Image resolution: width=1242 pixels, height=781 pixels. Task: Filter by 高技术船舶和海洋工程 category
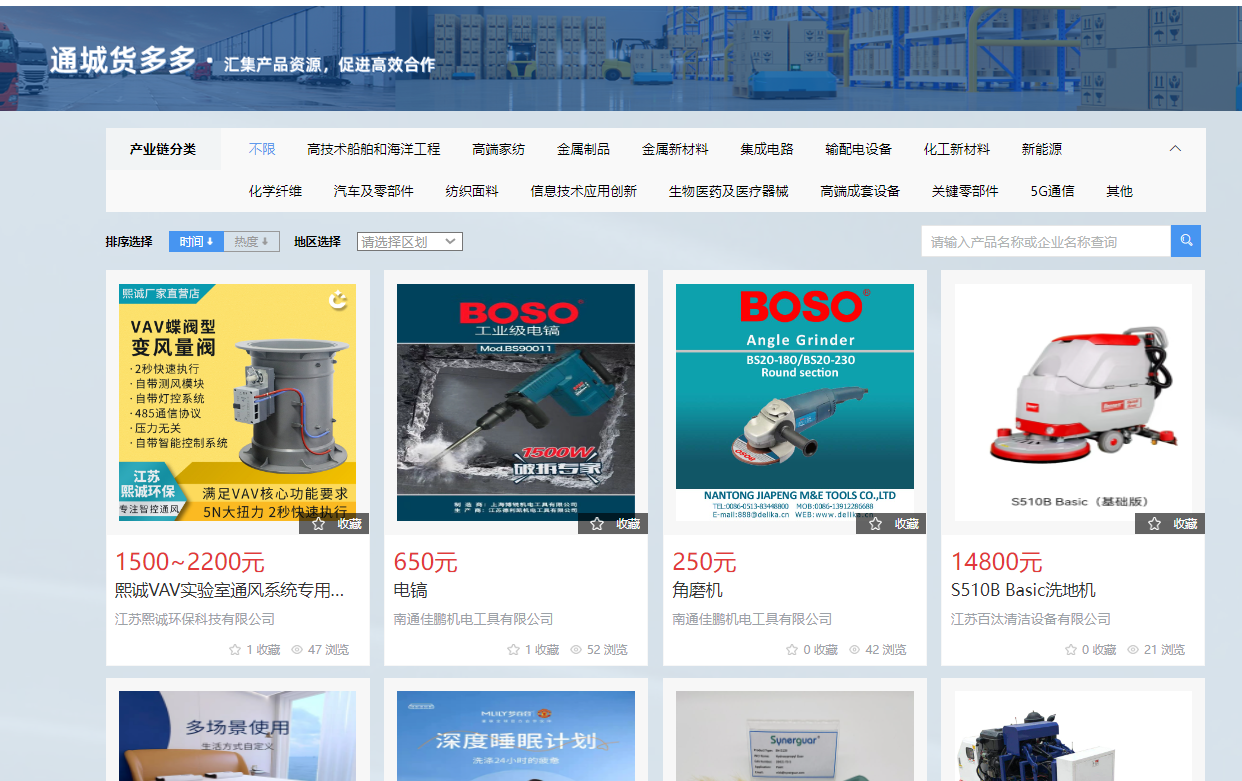coord(373,149)
